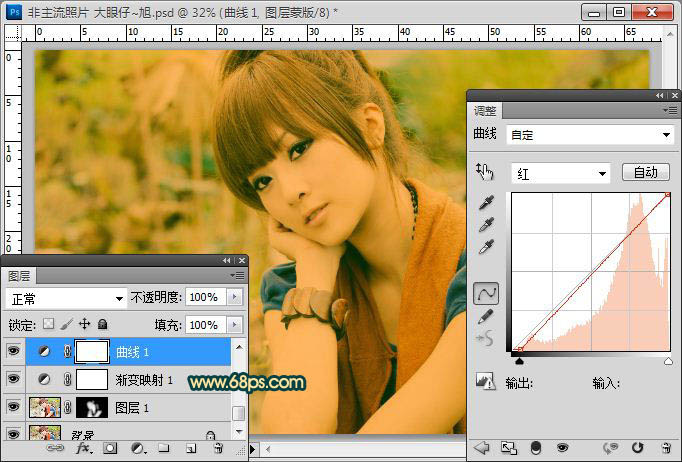
Task: Expand the 自定 curves preset dropdown
Action: point(591,134)
